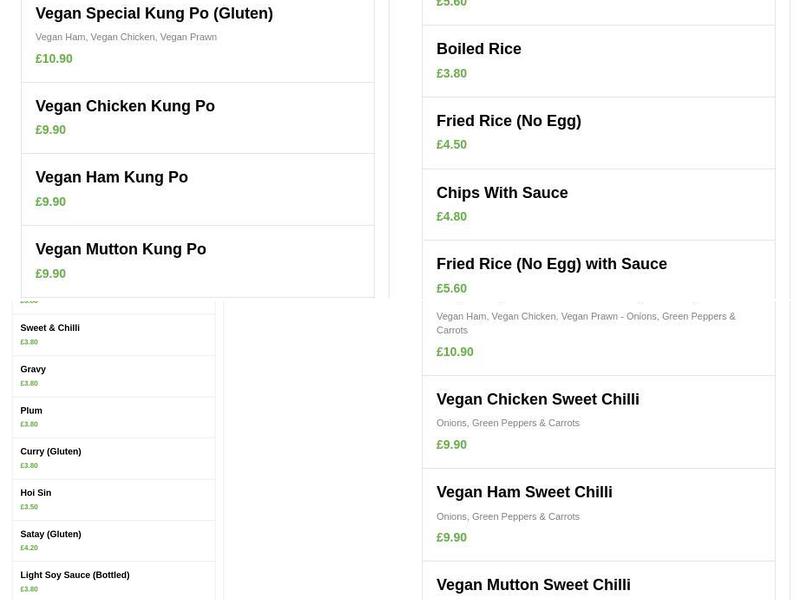Open Vegan Chicken Sweet Chilli item

(x=538, y=399)
